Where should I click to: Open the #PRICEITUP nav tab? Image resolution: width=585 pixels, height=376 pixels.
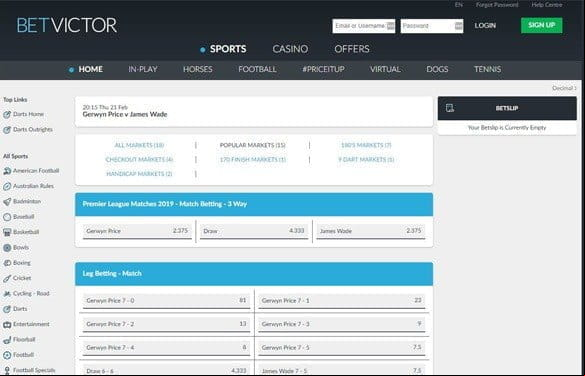tap(323, 69)
